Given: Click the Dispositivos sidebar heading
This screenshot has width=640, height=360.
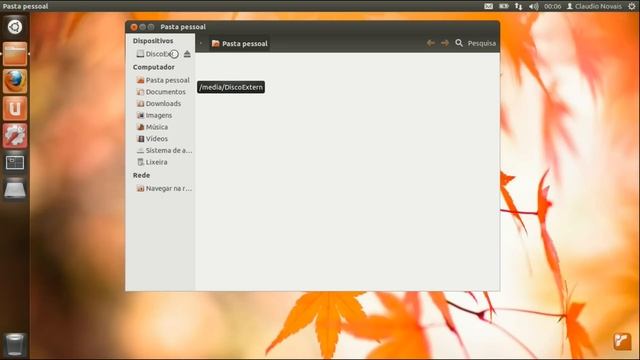Looking at the screenshot, I should 153,41.
